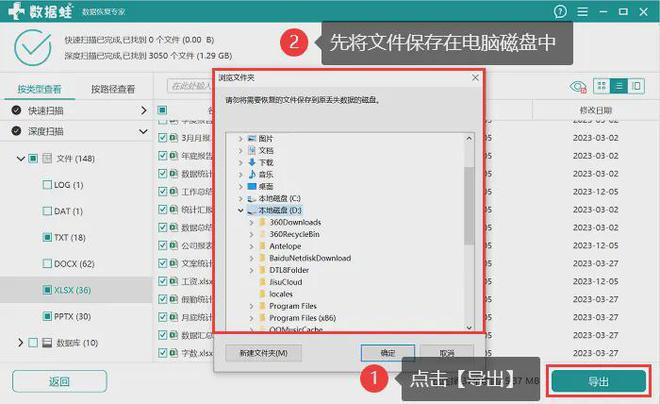Select the 图片 pictures folder

(x=266, y=138)
